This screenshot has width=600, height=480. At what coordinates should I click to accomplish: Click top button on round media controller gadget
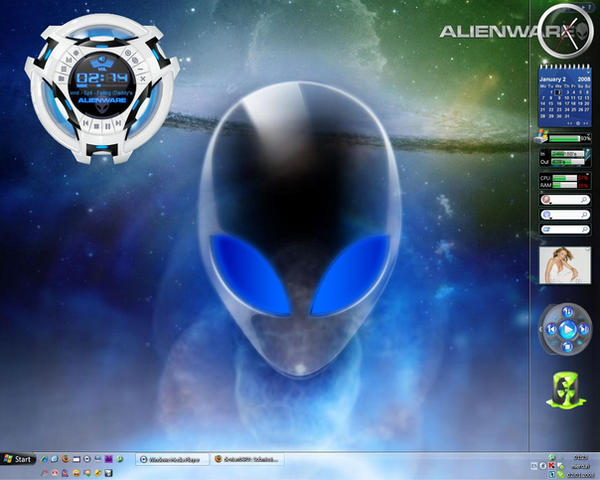567,312
